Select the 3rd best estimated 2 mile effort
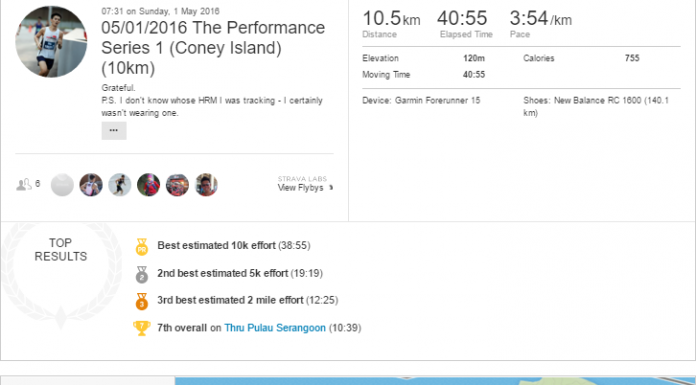 pos(247,300)
